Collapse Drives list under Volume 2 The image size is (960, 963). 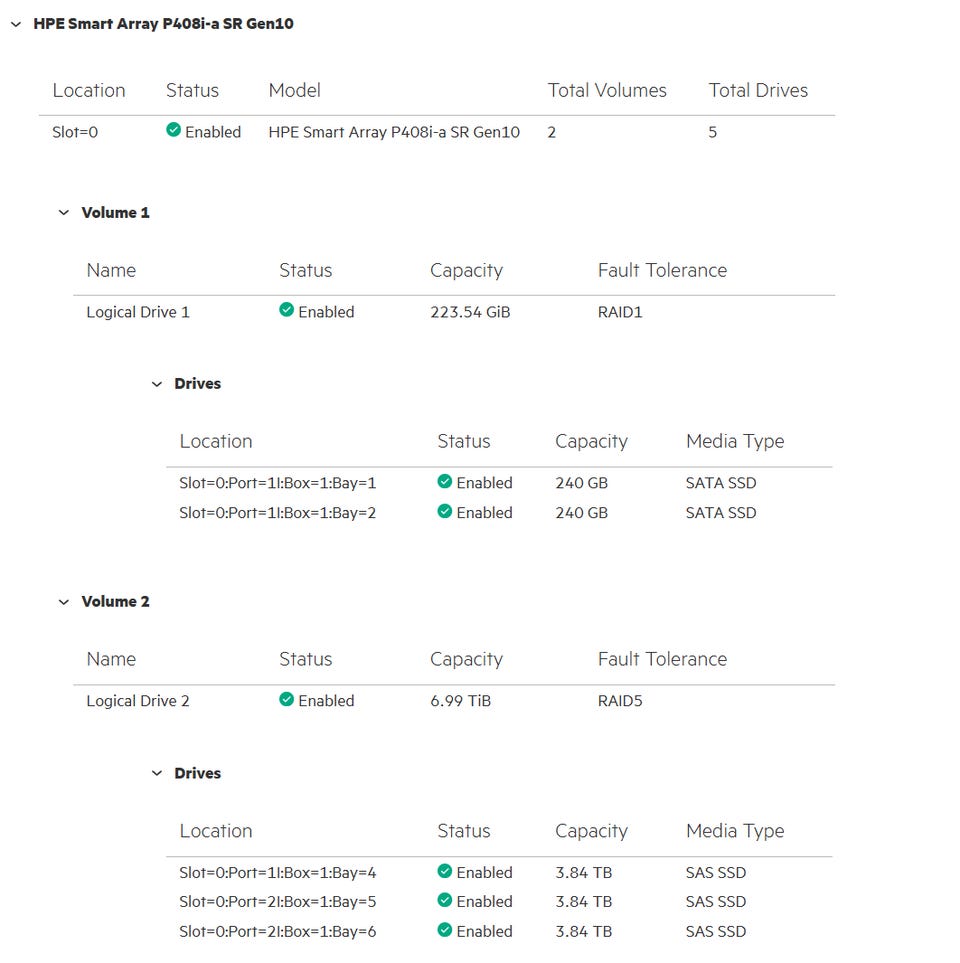tap(157, 773)
